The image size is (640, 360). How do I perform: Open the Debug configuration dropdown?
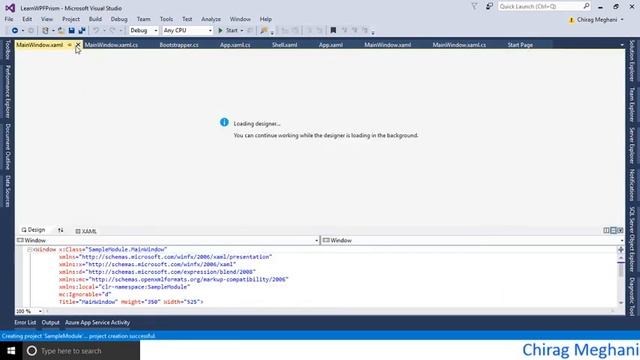click(x=143, y=31)
